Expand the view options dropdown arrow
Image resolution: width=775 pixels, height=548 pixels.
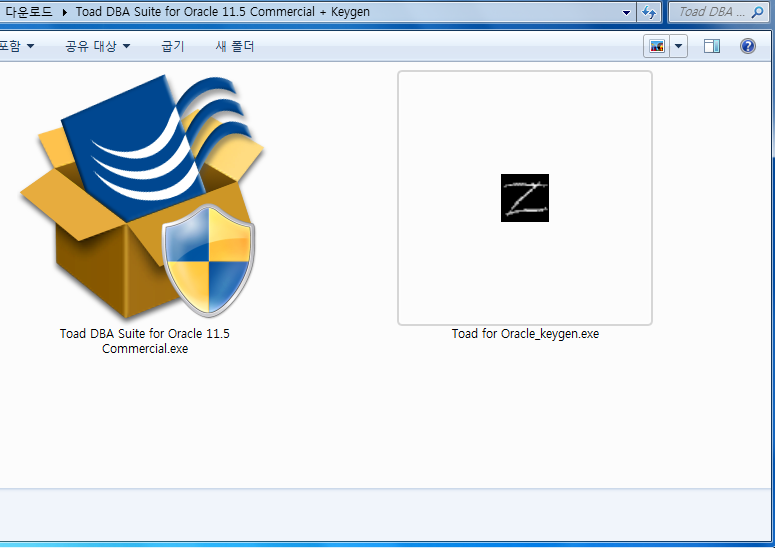[679, 46]
